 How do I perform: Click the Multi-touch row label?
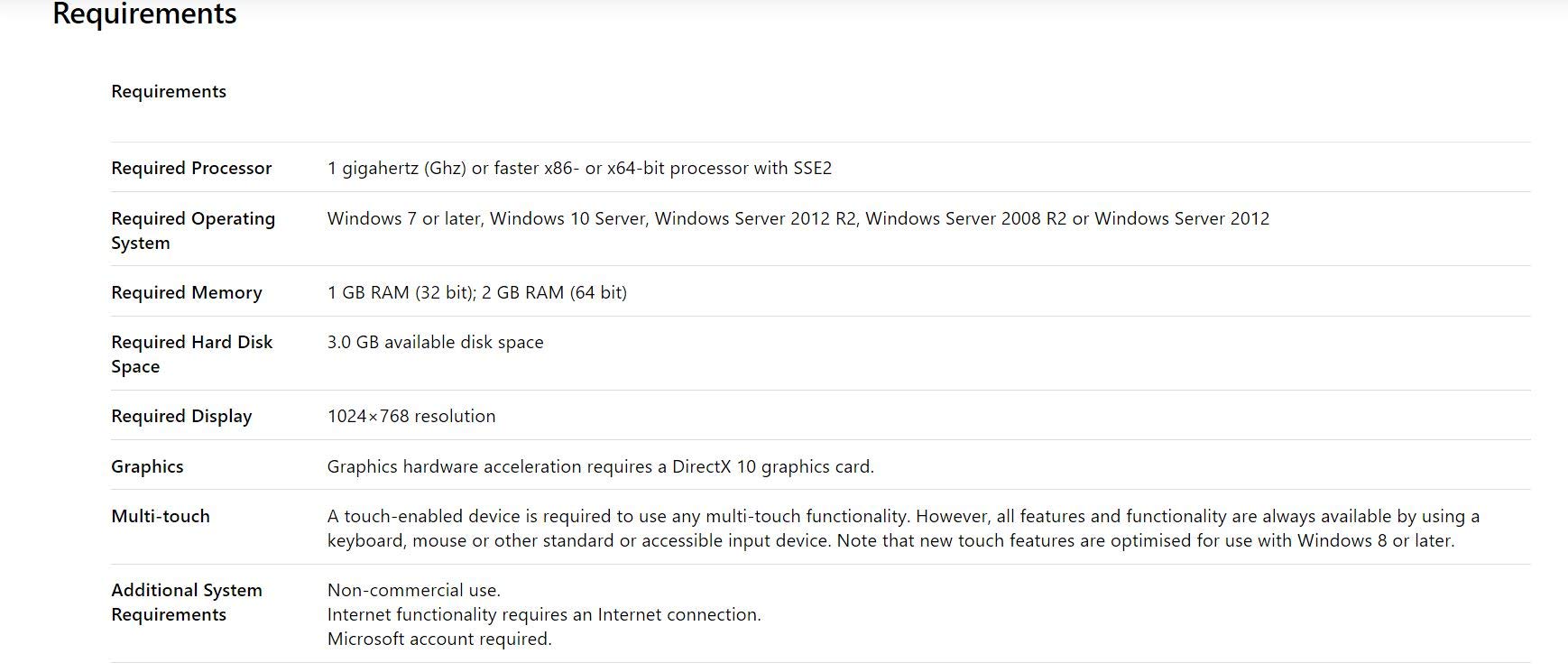tap(161, 516)
